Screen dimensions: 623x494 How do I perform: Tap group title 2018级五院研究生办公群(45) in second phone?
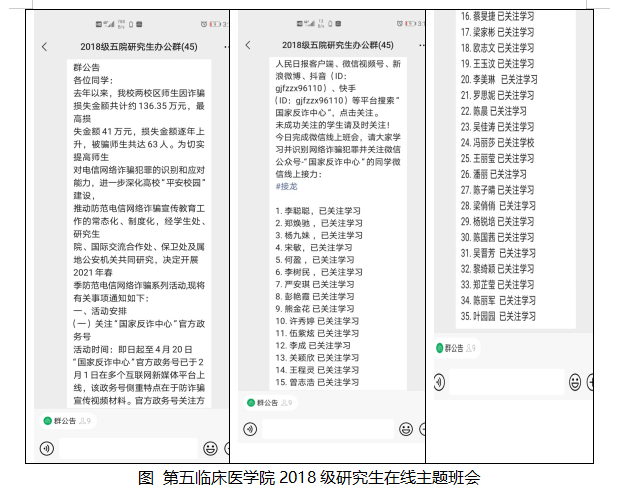[338, 45]
